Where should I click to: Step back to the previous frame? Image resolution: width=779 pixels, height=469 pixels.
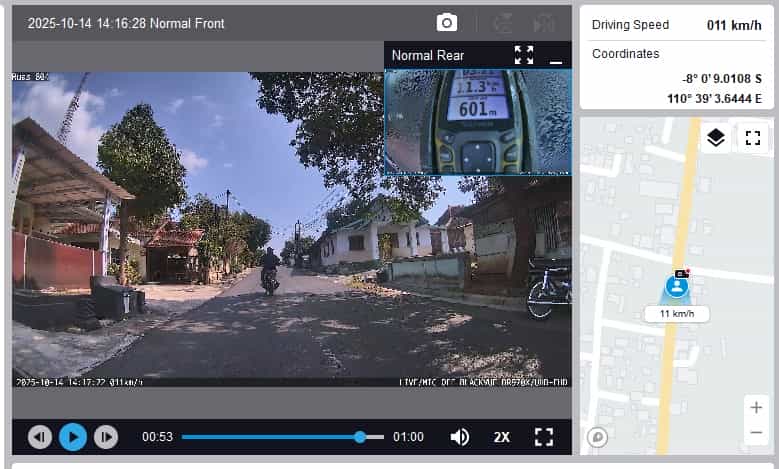(x=40, y=437)
